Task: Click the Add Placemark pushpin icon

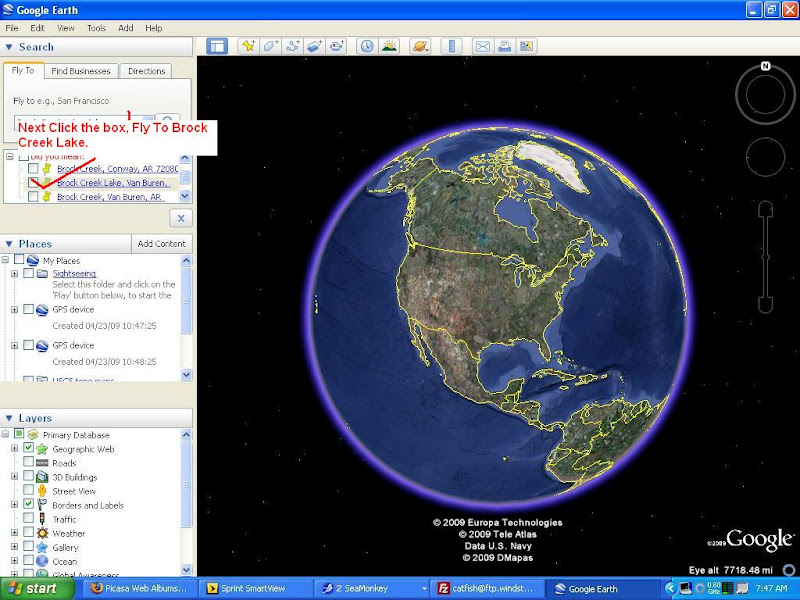Action: pyautogui.click(x=247, y=46)
